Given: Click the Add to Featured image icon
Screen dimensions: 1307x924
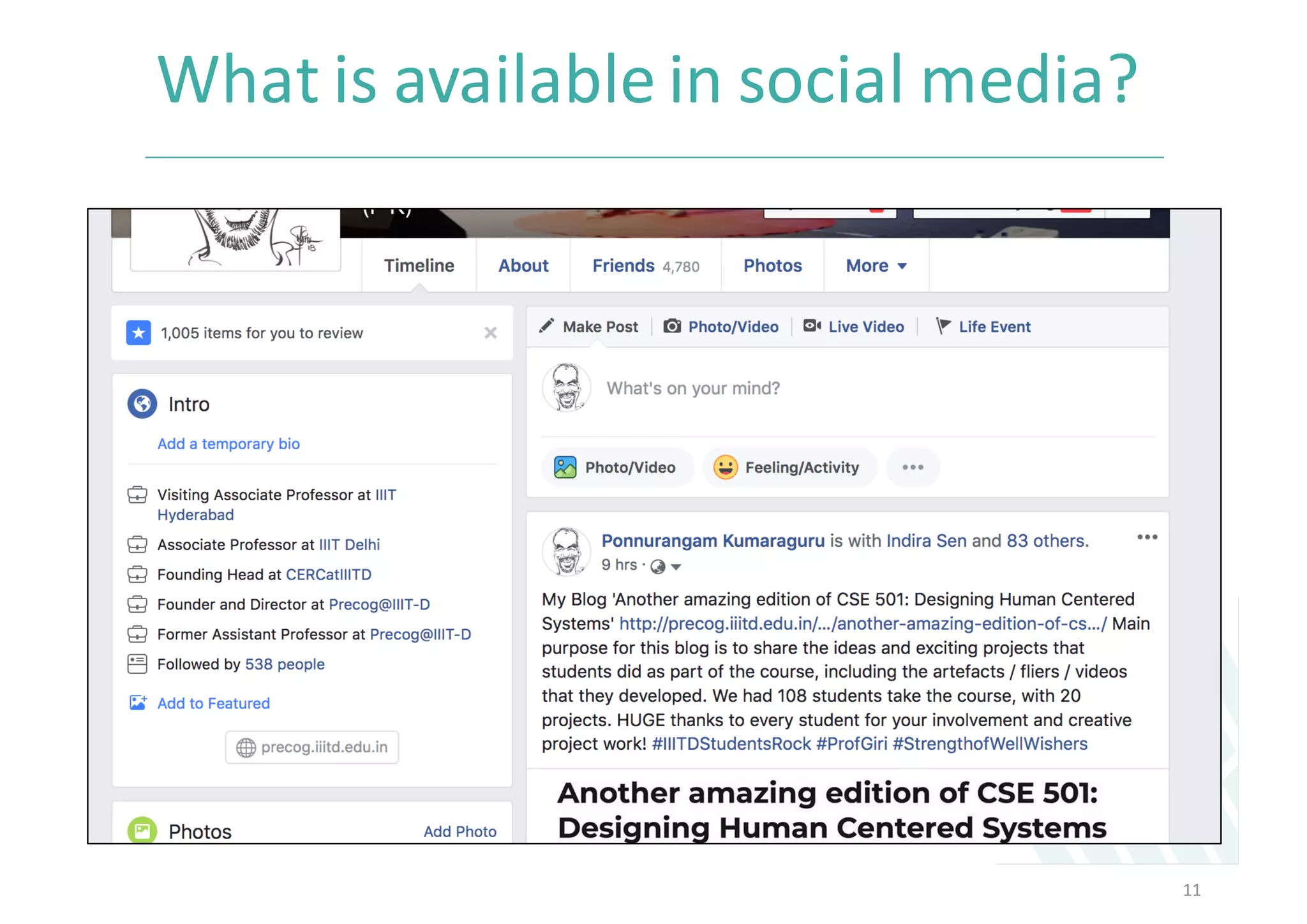Looking at the screenshot, I should tap(138, 703).
